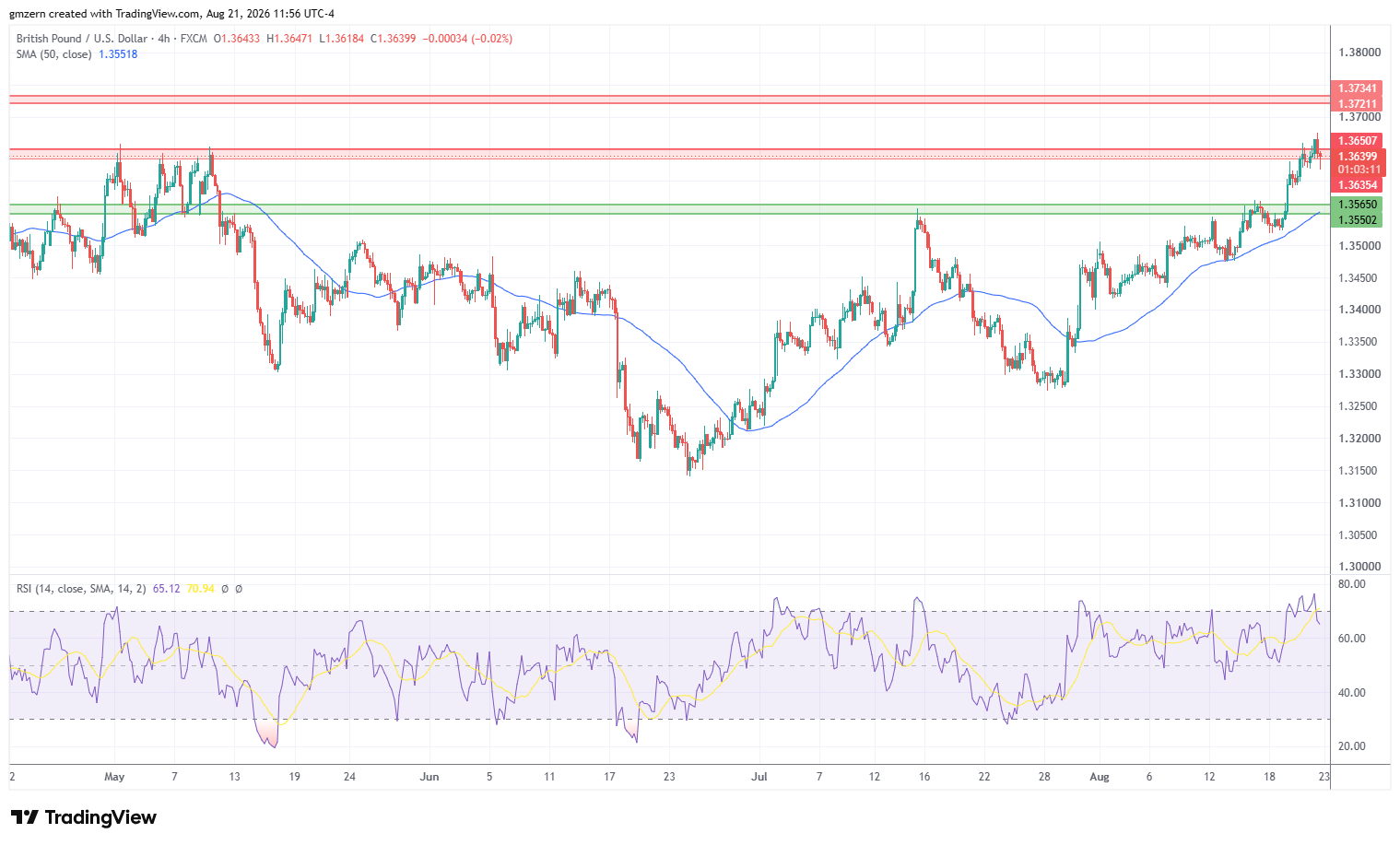1400x845 pixels.
Task: Click the 1.31500 price axis tick
Action: click(x=1359, y=471)
